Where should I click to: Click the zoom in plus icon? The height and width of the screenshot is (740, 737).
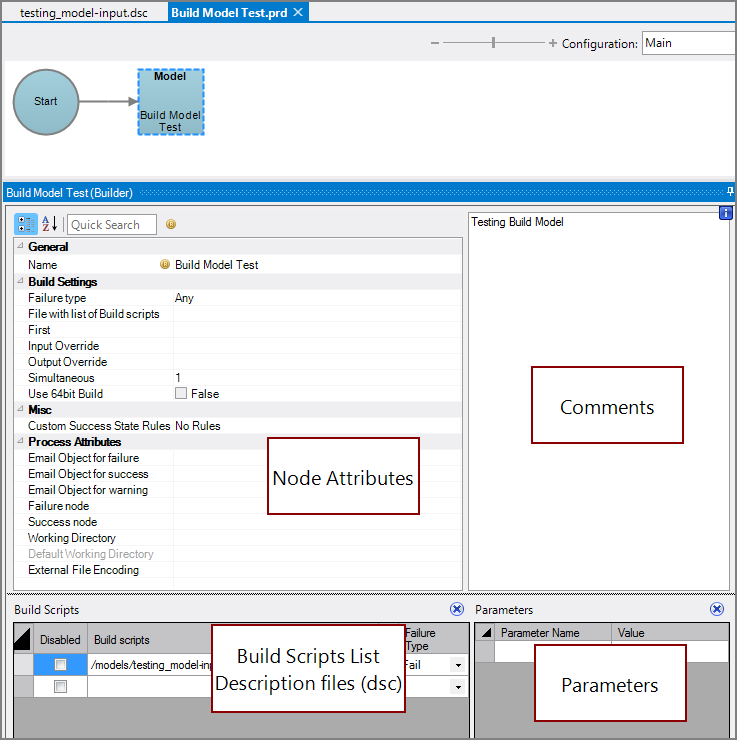553,43
